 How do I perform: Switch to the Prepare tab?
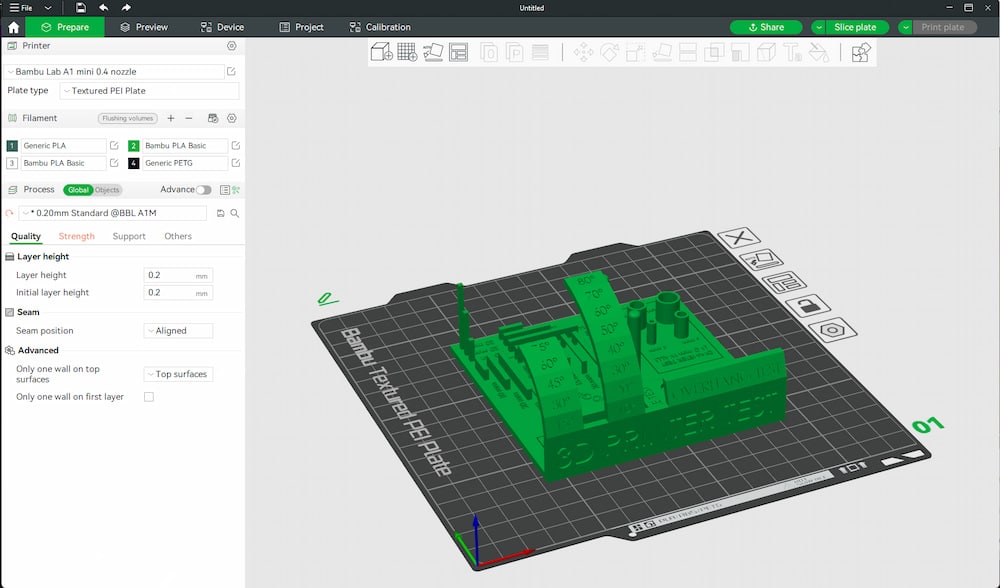[65, 27]
